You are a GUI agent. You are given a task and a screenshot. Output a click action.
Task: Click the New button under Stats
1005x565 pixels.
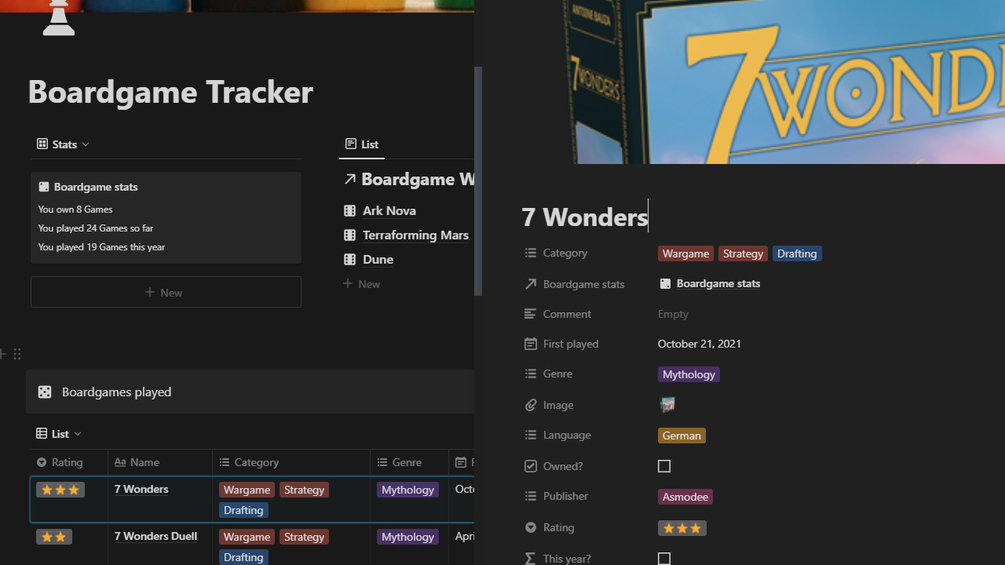[x=166, y=292]
